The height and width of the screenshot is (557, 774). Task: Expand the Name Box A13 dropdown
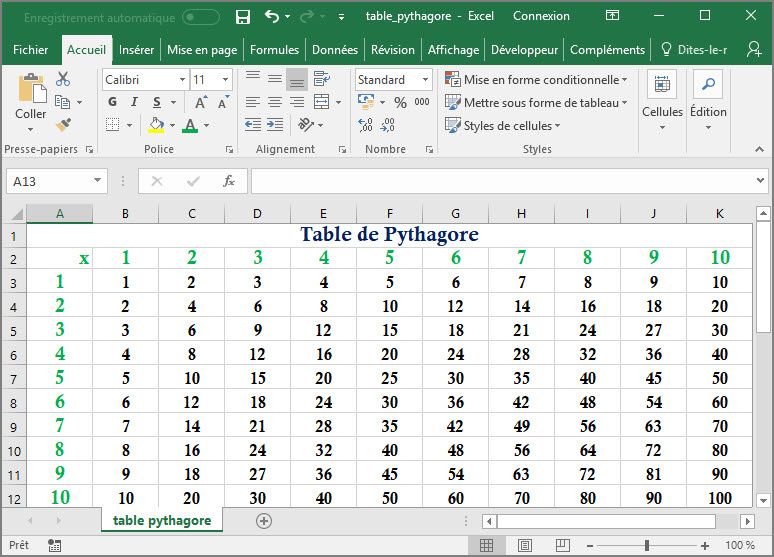(x=97, y=181)
